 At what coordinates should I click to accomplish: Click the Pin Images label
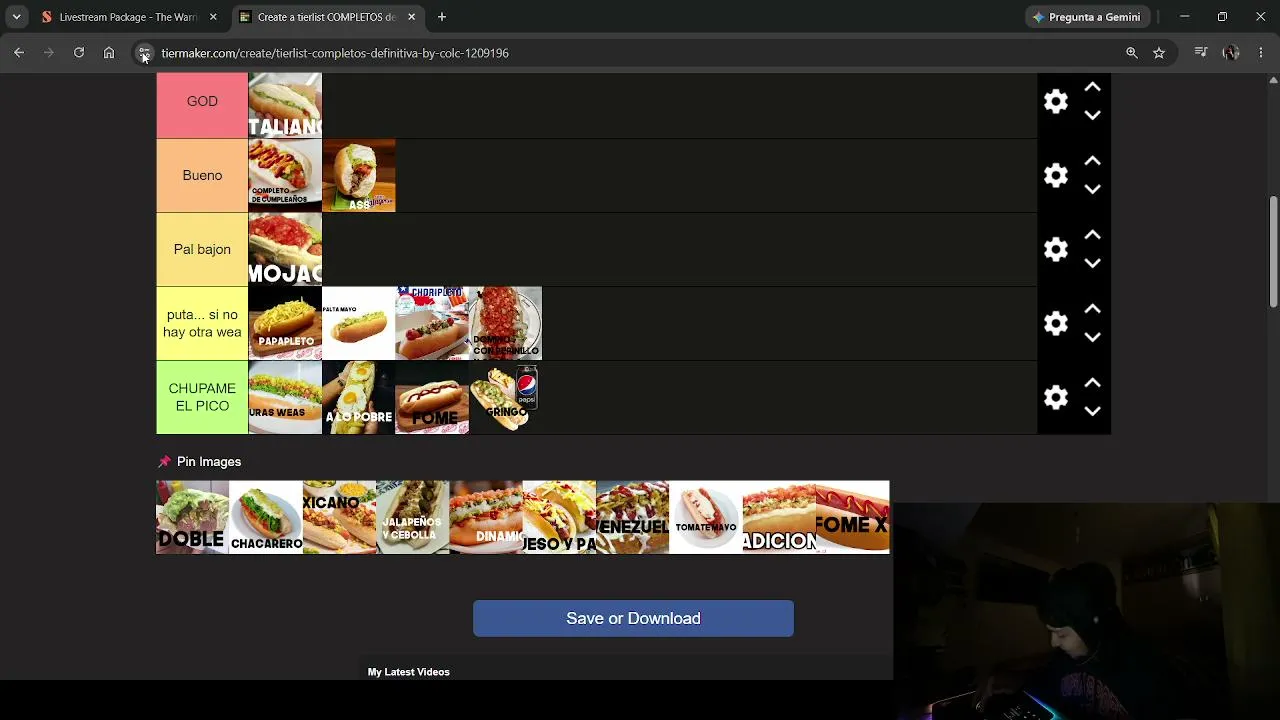209,462
